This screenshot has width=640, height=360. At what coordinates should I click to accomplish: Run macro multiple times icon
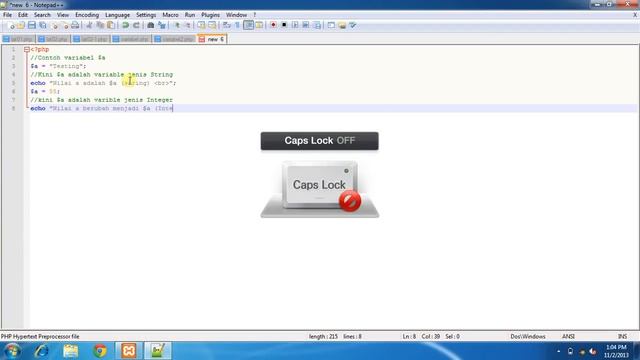(x=305, y=25)
